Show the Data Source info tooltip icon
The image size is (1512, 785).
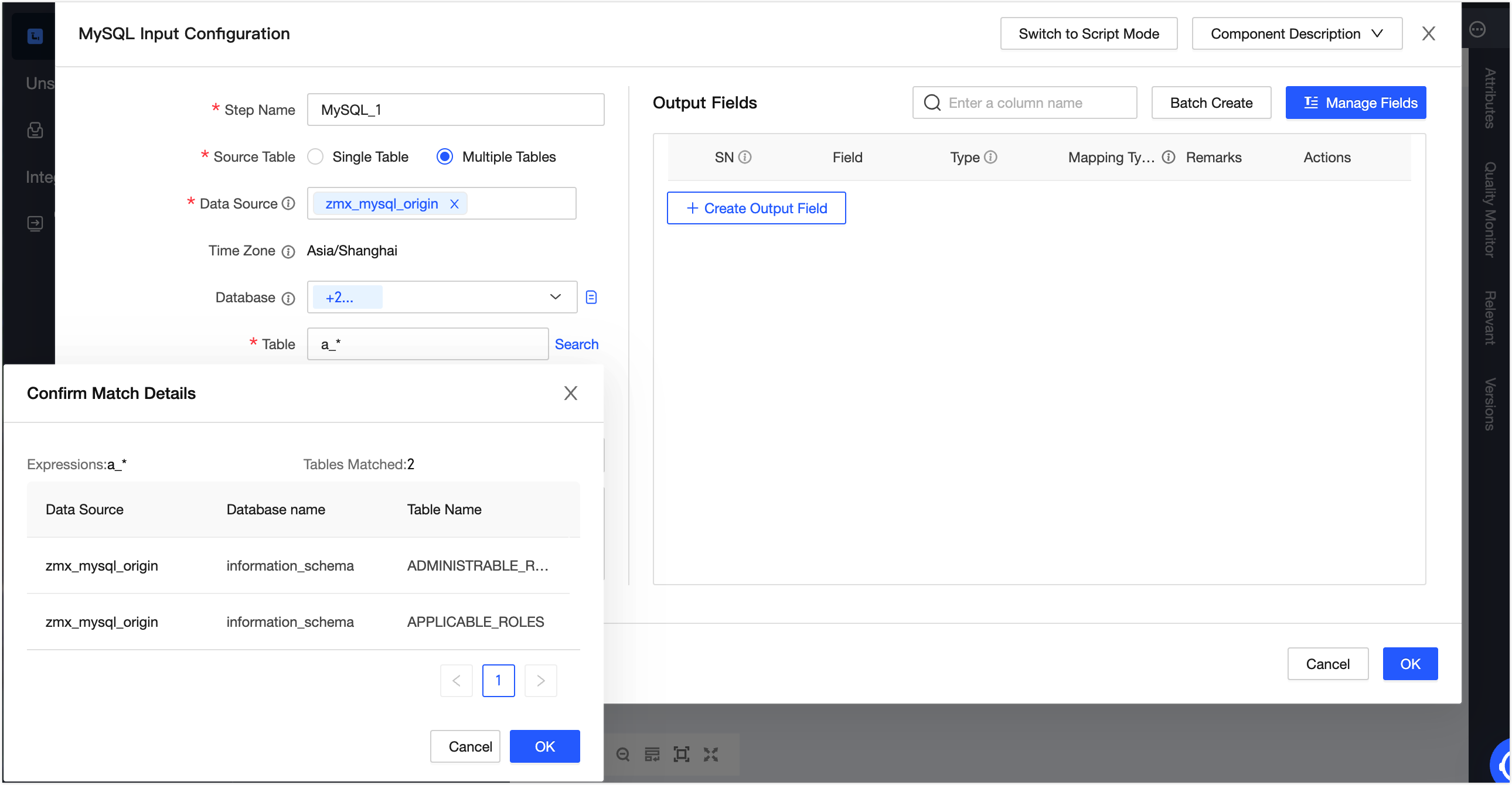288,204
